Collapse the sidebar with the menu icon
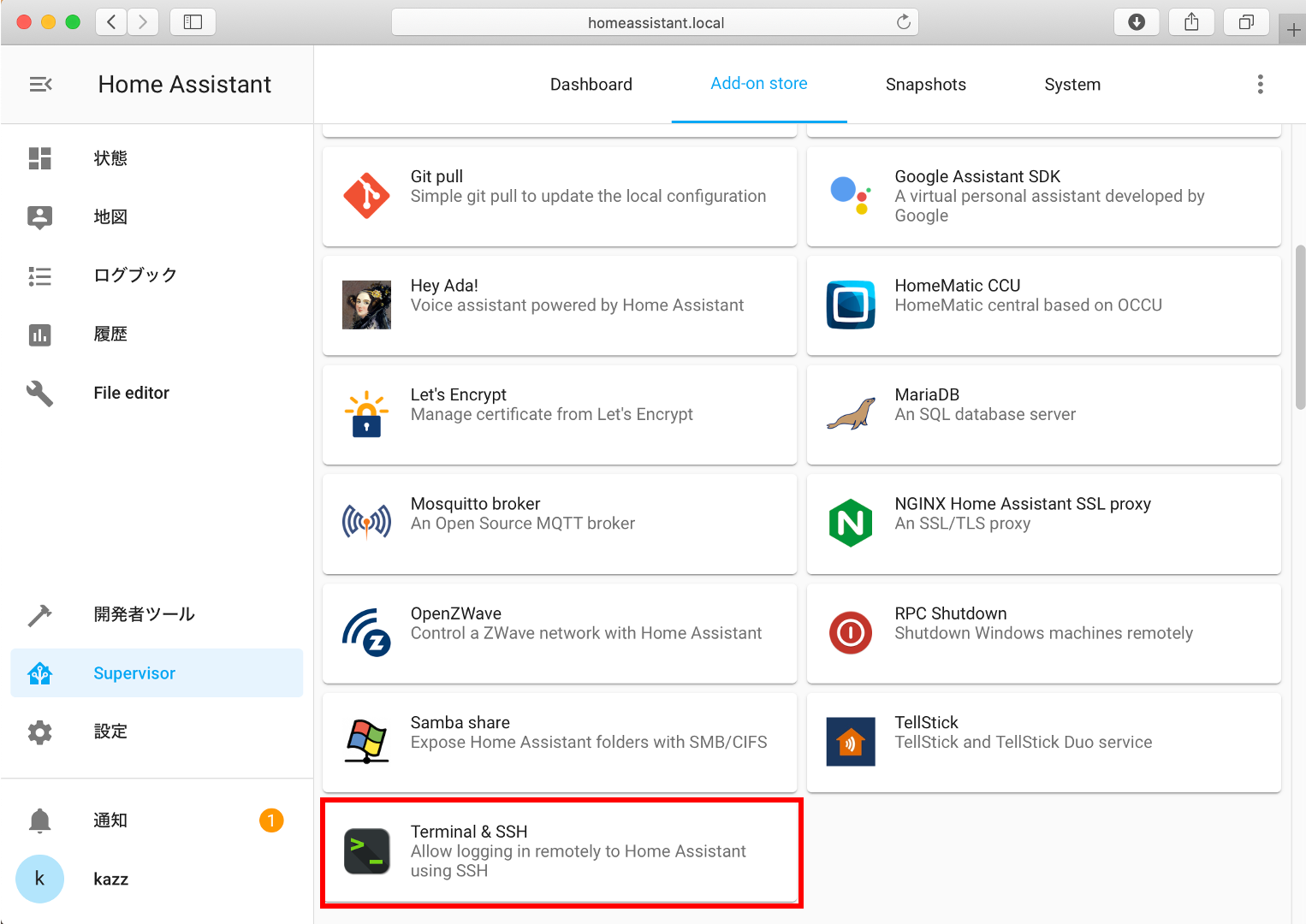1306x924 pixels. (x=40, y=84)
